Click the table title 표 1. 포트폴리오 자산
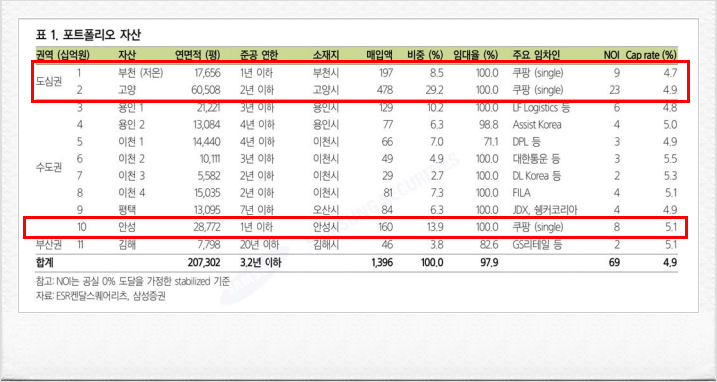This screenshot has height=382, width=717. 89,35
